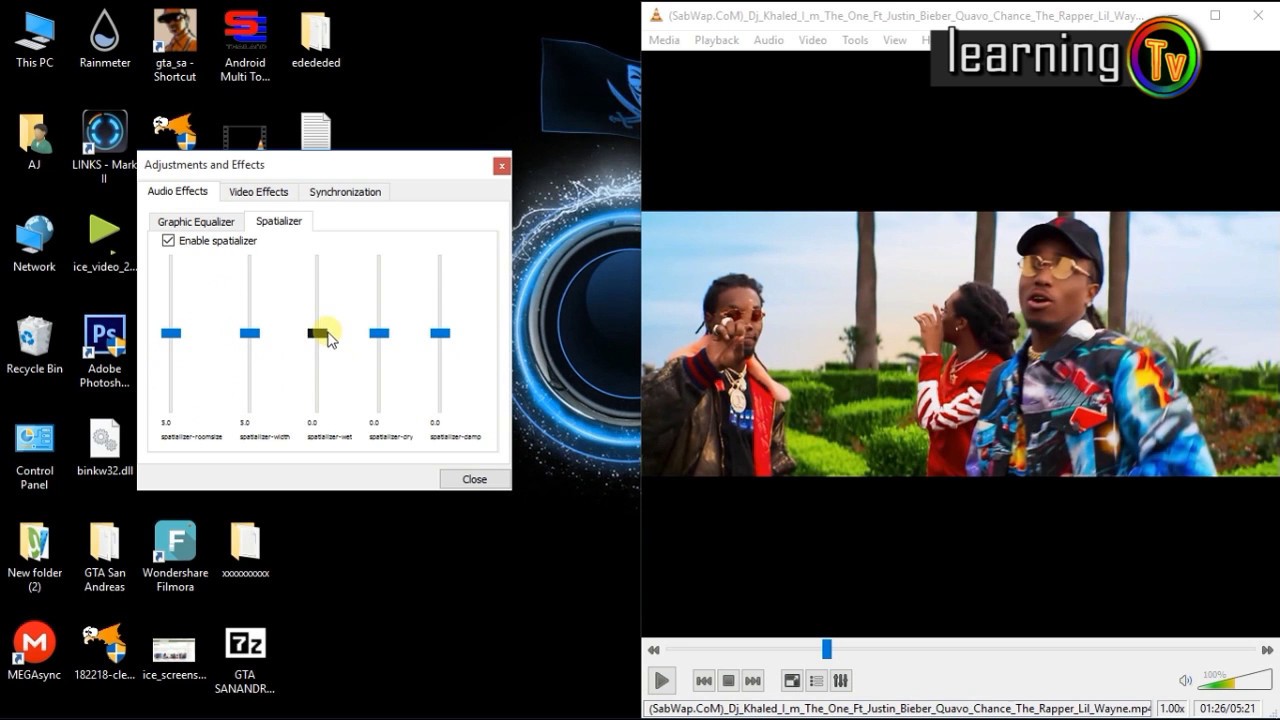Select the GTA SANANDR... 7z archive icon
1280x720 pixels.
pyautogui.click(x=245, y=660)
